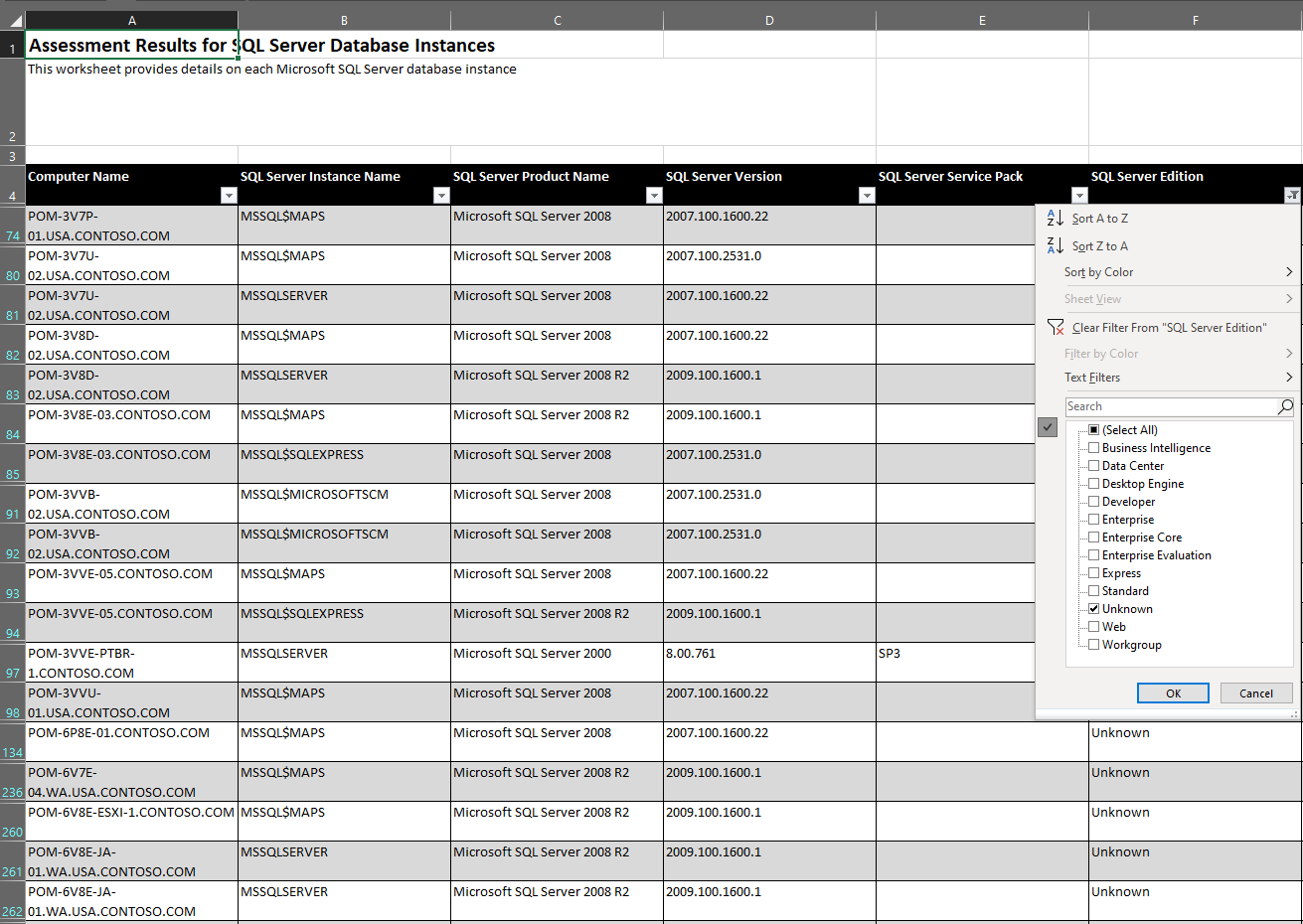
Task: Check the Enterprise Core filter option
Action: [x=1093, y=538]
